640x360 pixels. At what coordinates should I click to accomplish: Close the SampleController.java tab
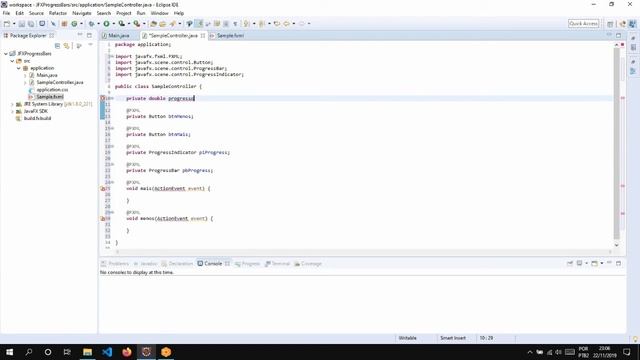point(202,36)
